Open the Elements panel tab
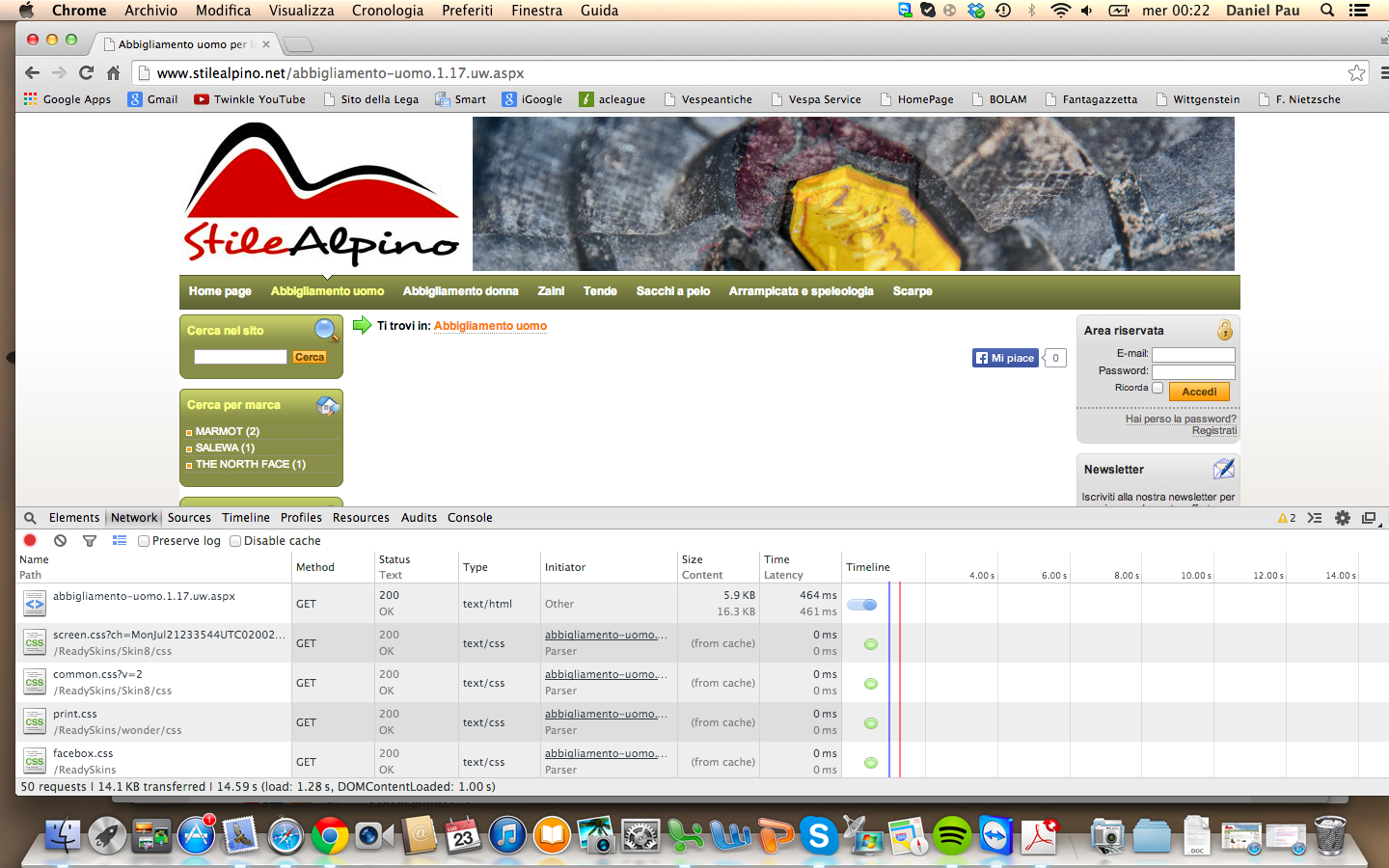 click(x=74, y=518)
